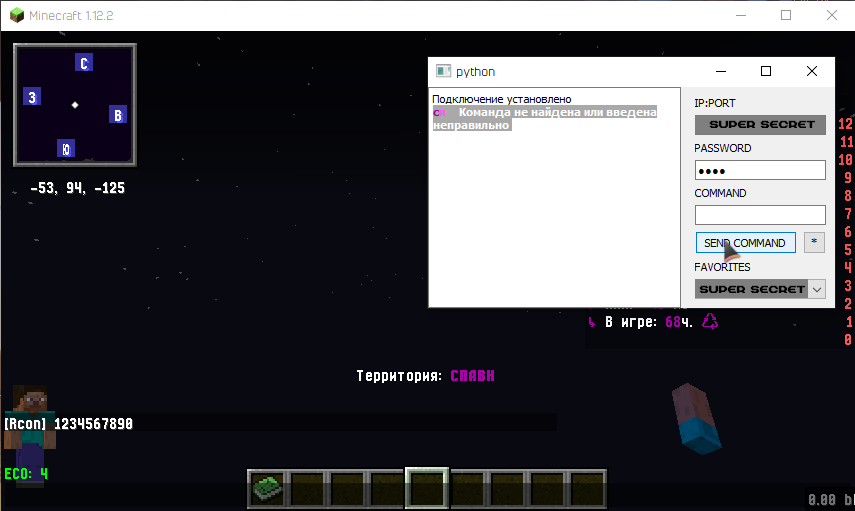Click the asterisk favorite button

(x=814, y=242)
